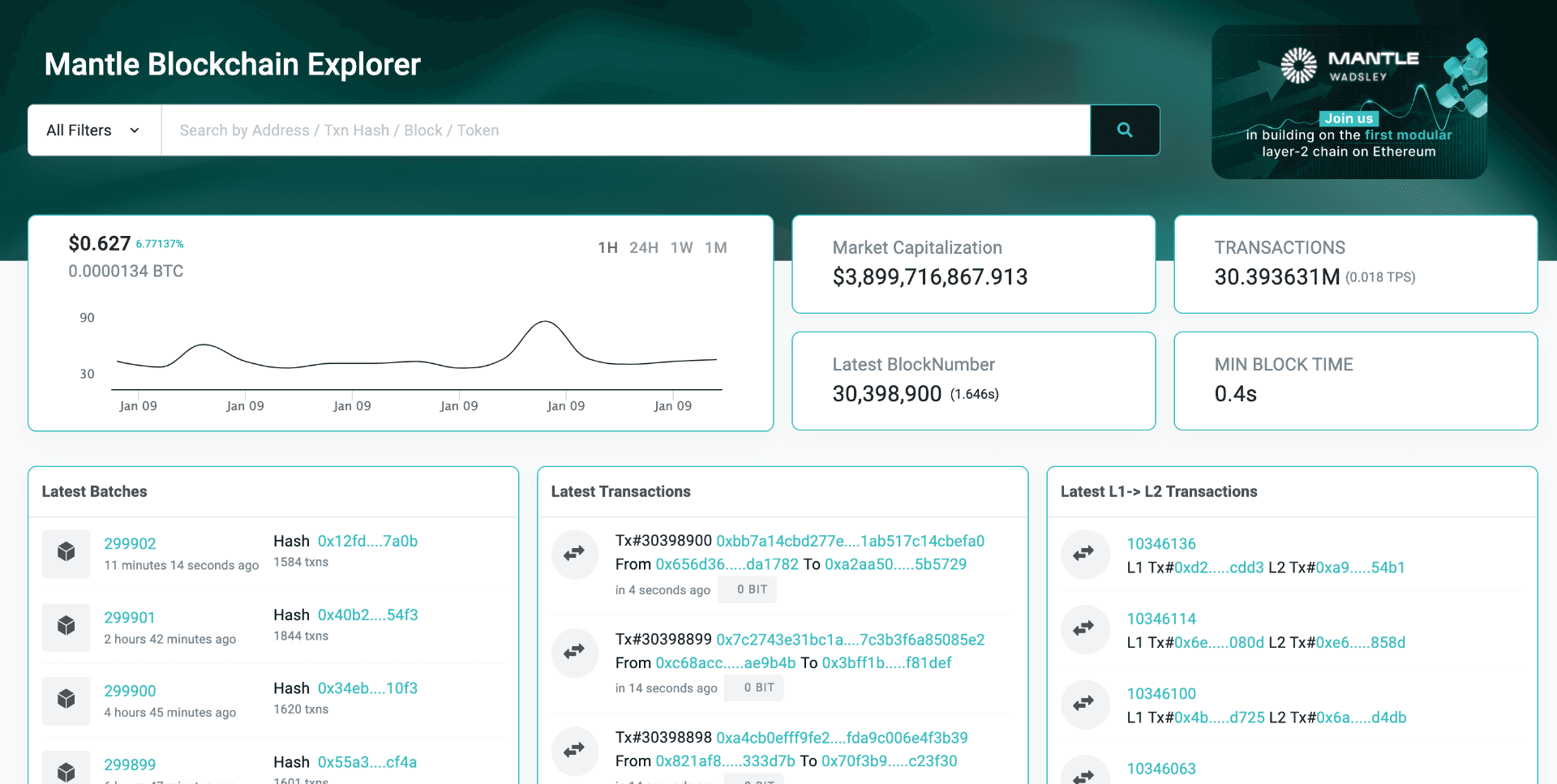The width and height of the screenshot is (1557, 784).
Task: Click cube icon for batch 299902
Action: [66, 553]
